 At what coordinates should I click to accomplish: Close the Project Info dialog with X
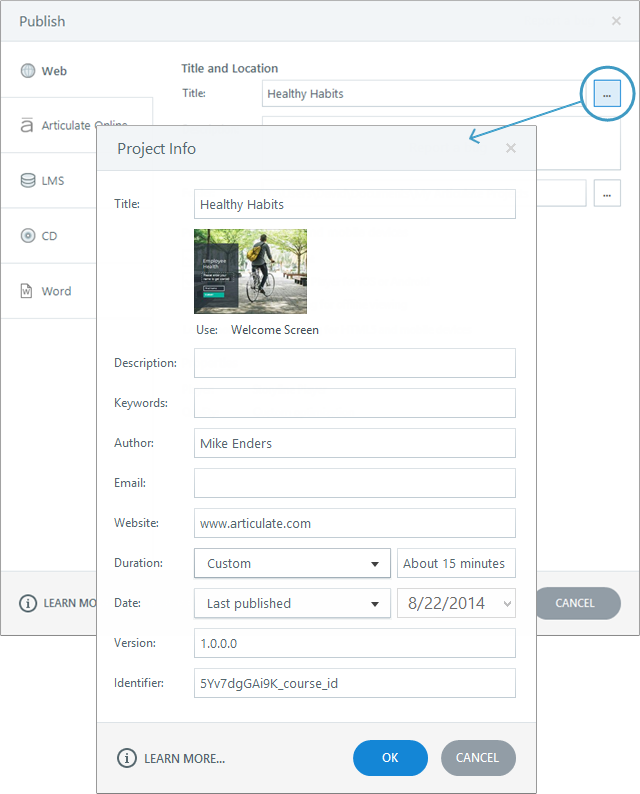point(511,148)
